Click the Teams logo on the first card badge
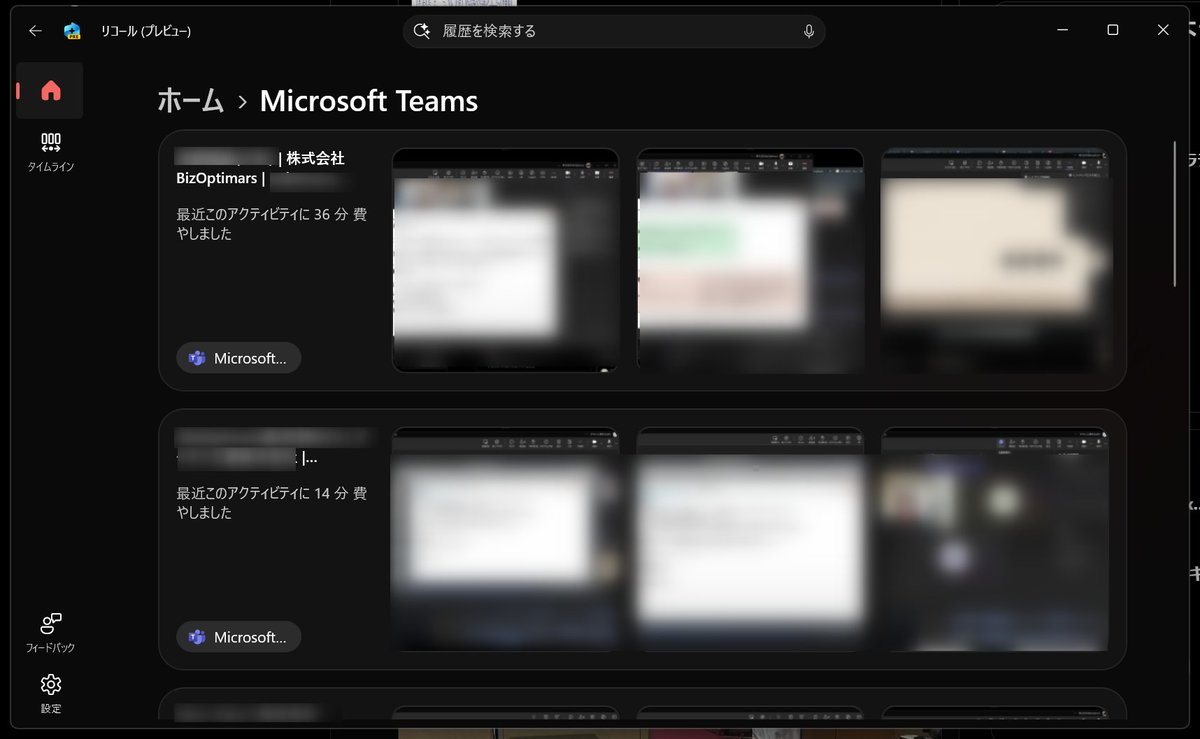 pyautogui.click(x=196, y=357)
